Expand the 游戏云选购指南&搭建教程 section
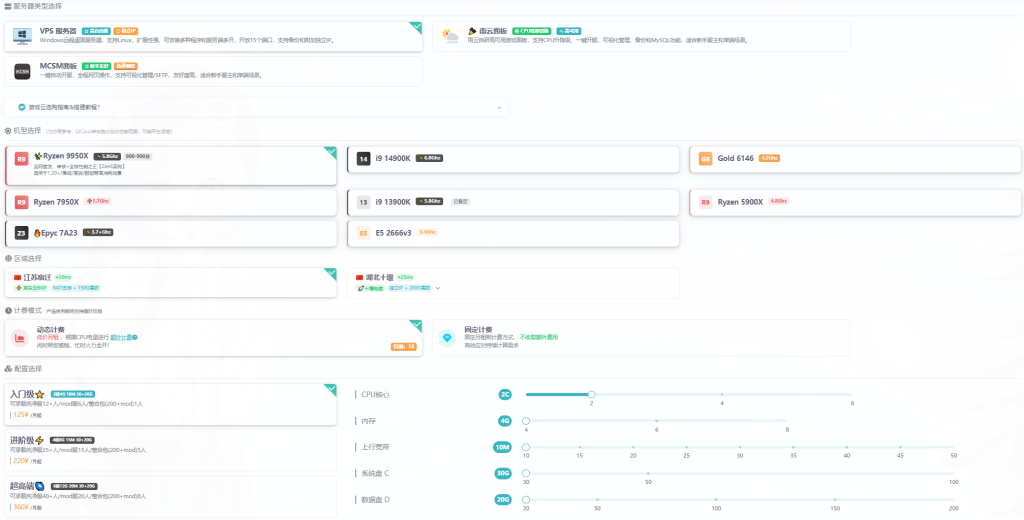This screenshot has height=520, width=1024. [499, 107]
